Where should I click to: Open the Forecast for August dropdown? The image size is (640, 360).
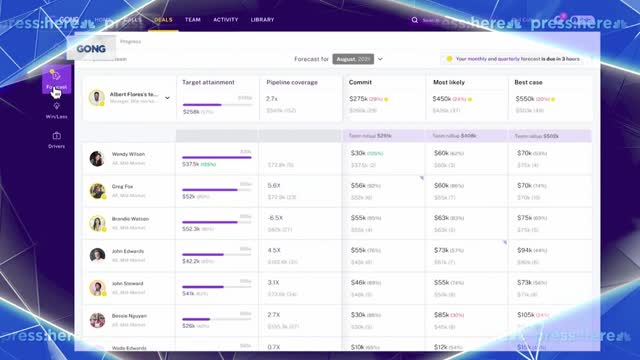(353, 59)
